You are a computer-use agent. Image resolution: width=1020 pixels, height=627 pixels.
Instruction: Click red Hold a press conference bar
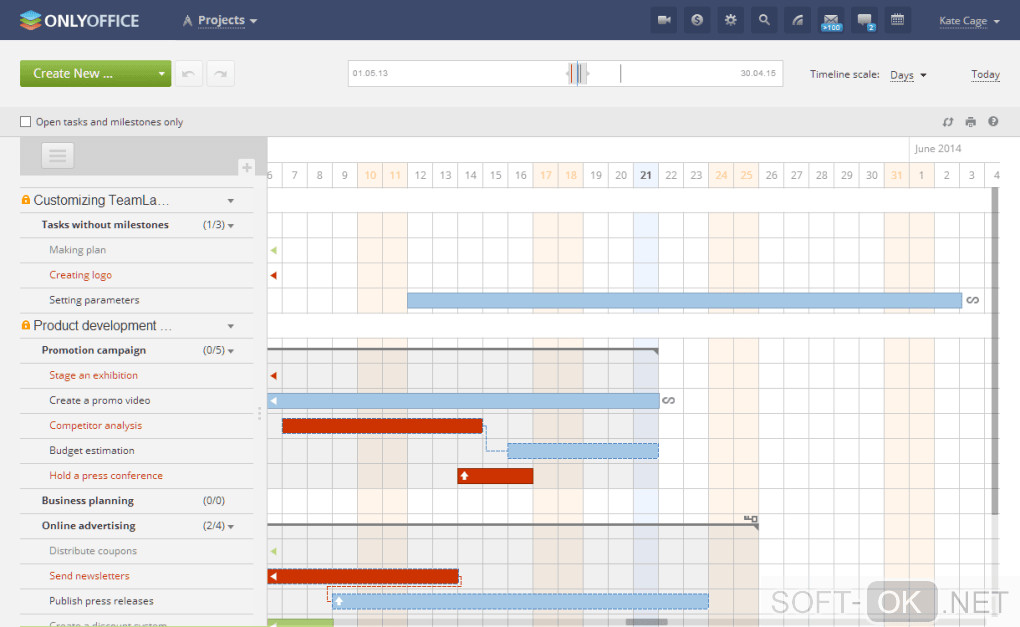[495, 476]
